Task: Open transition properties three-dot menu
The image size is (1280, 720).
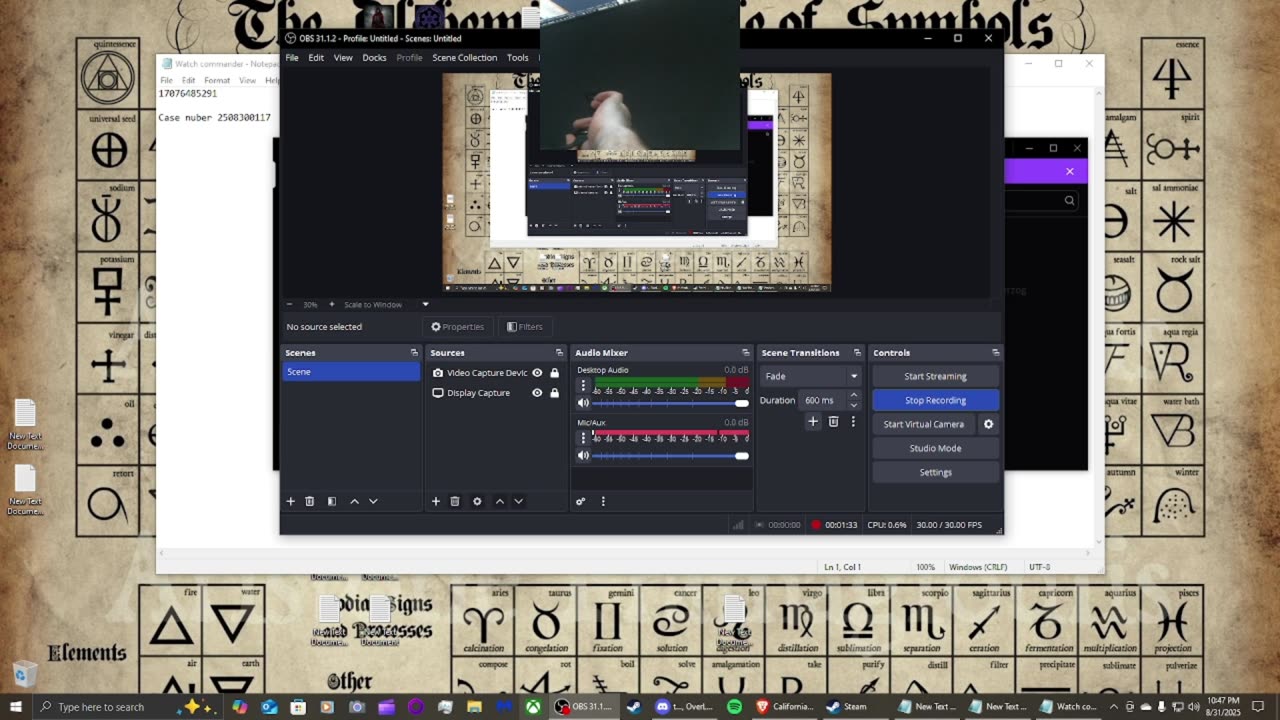Action: pos(853,422)
